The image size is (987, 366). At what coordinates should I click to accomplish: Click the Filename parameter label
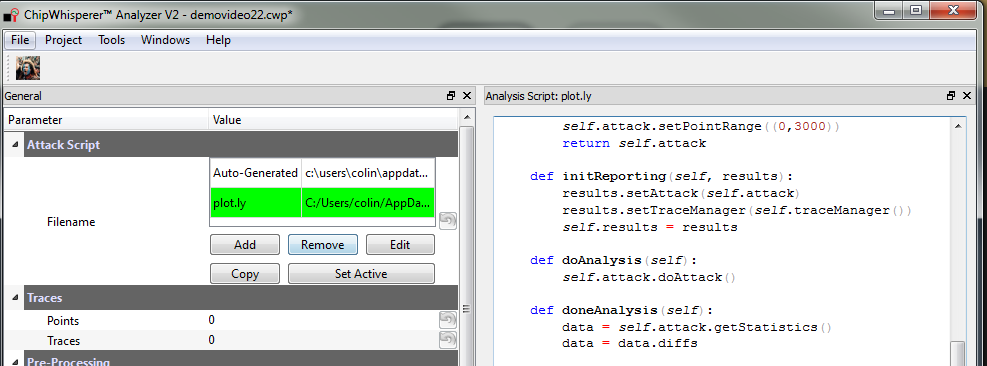click(71, 222)
